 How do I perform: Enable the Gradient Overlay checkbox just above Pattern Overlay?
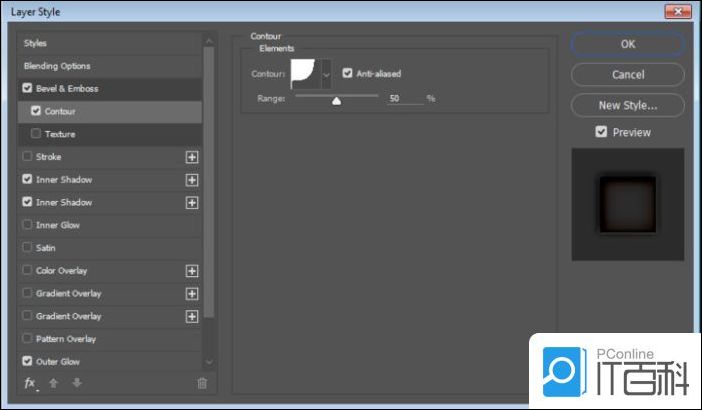(27, 316)
